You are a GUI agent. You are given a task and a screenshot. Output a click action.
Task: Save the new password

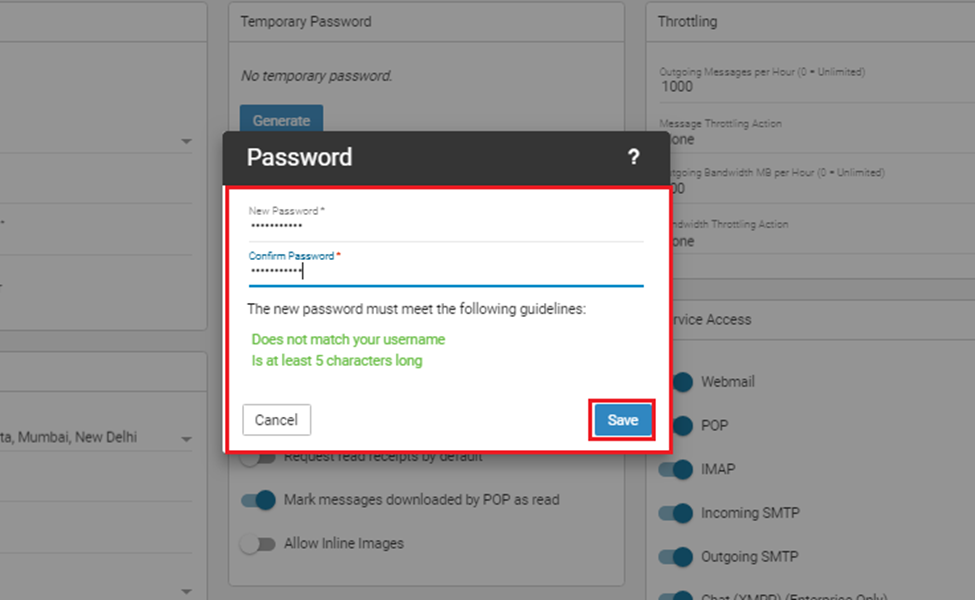(x=622, y=420)
